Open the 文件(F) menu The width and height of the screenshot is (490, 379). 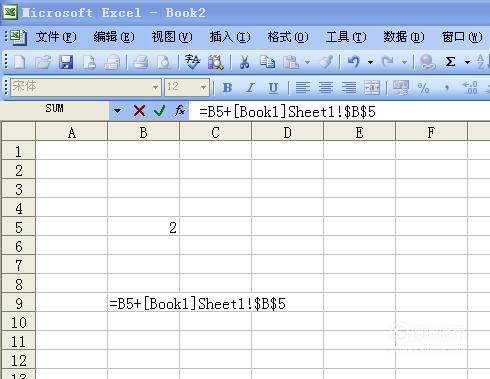point(56,37)
